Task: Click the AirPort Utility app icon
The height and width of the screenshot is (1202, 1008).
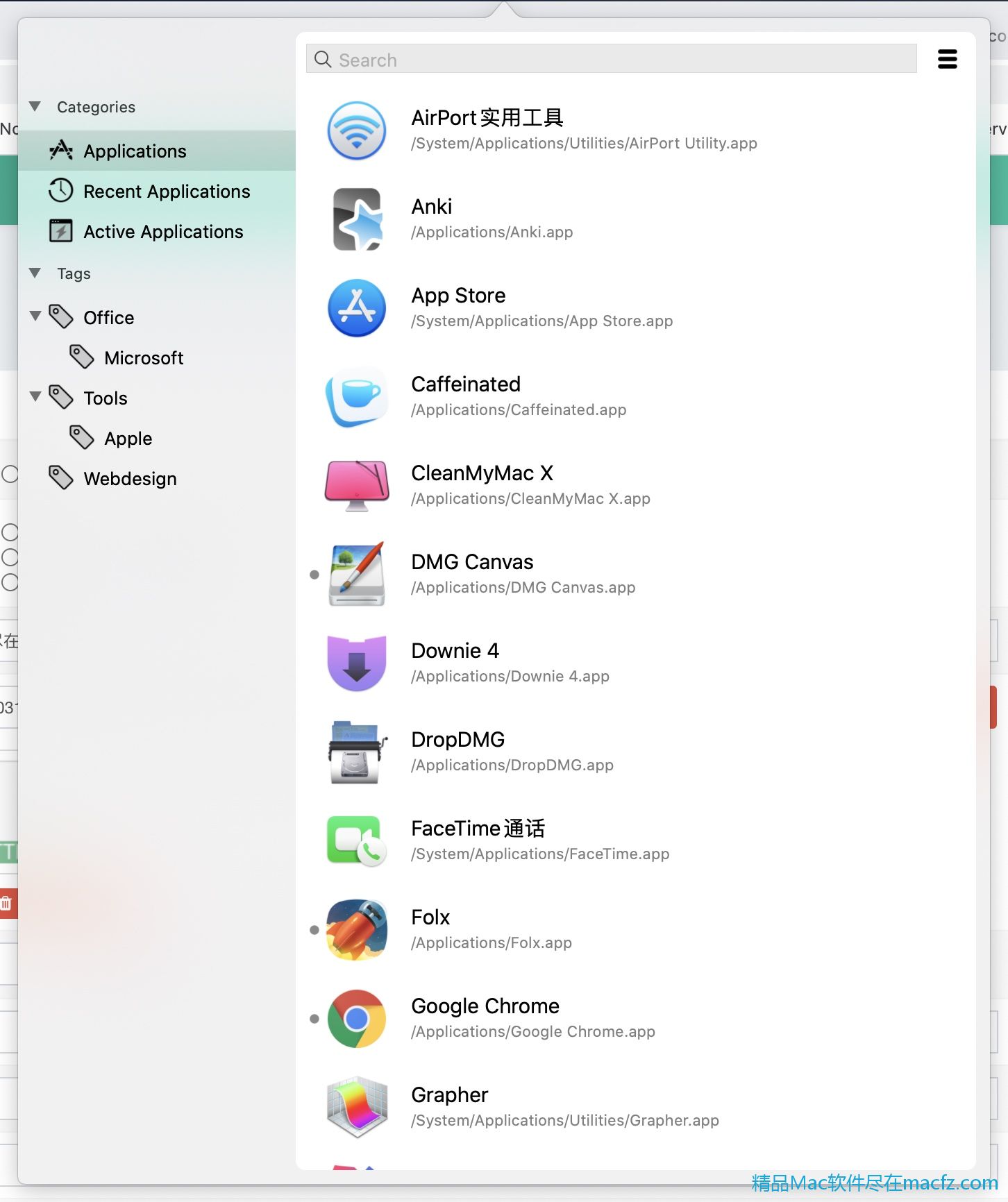Action: [x=357, y=130]
